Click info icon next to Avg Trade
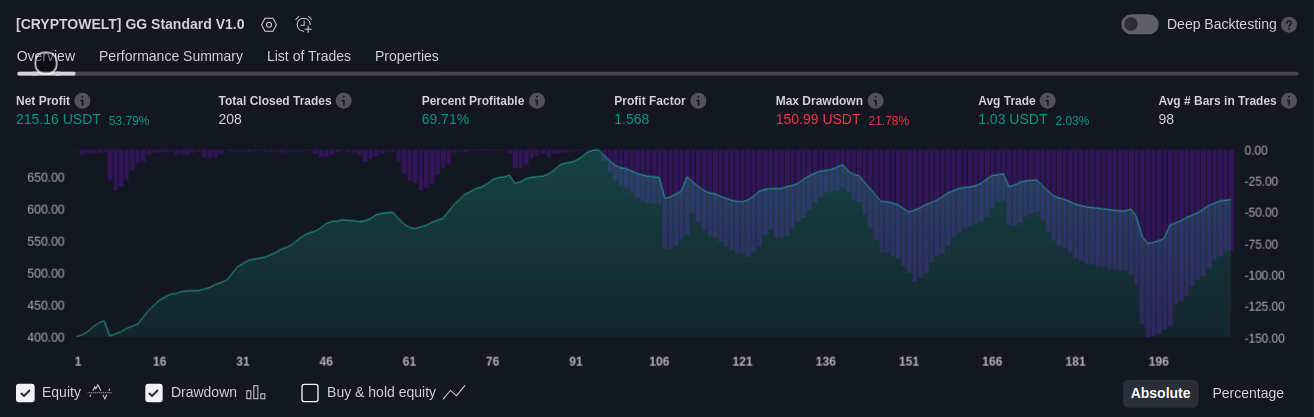Viewport: 1314px width, 417px height. click(1048, 101)
